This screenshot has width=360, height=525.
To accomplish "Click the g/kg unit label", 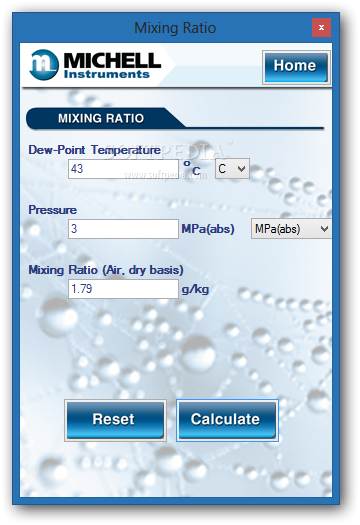I will (195, 289).
